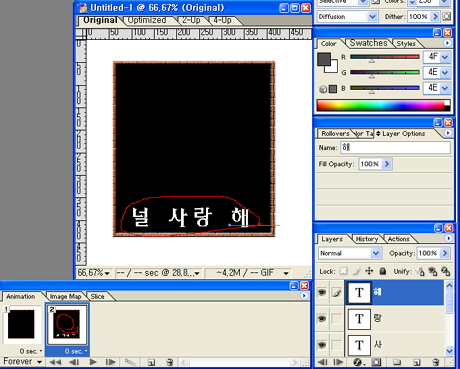Toggle visibility of the 해 layer
The width and height of the screenshot is (460, 369).
(322, 293)
